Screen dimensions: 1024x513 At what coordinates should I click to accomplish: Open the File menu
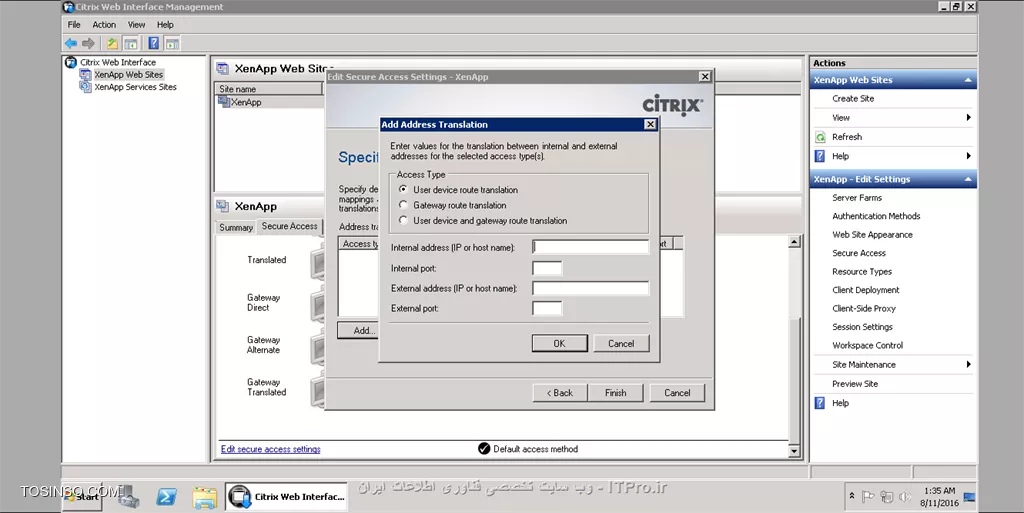(74, 25)
